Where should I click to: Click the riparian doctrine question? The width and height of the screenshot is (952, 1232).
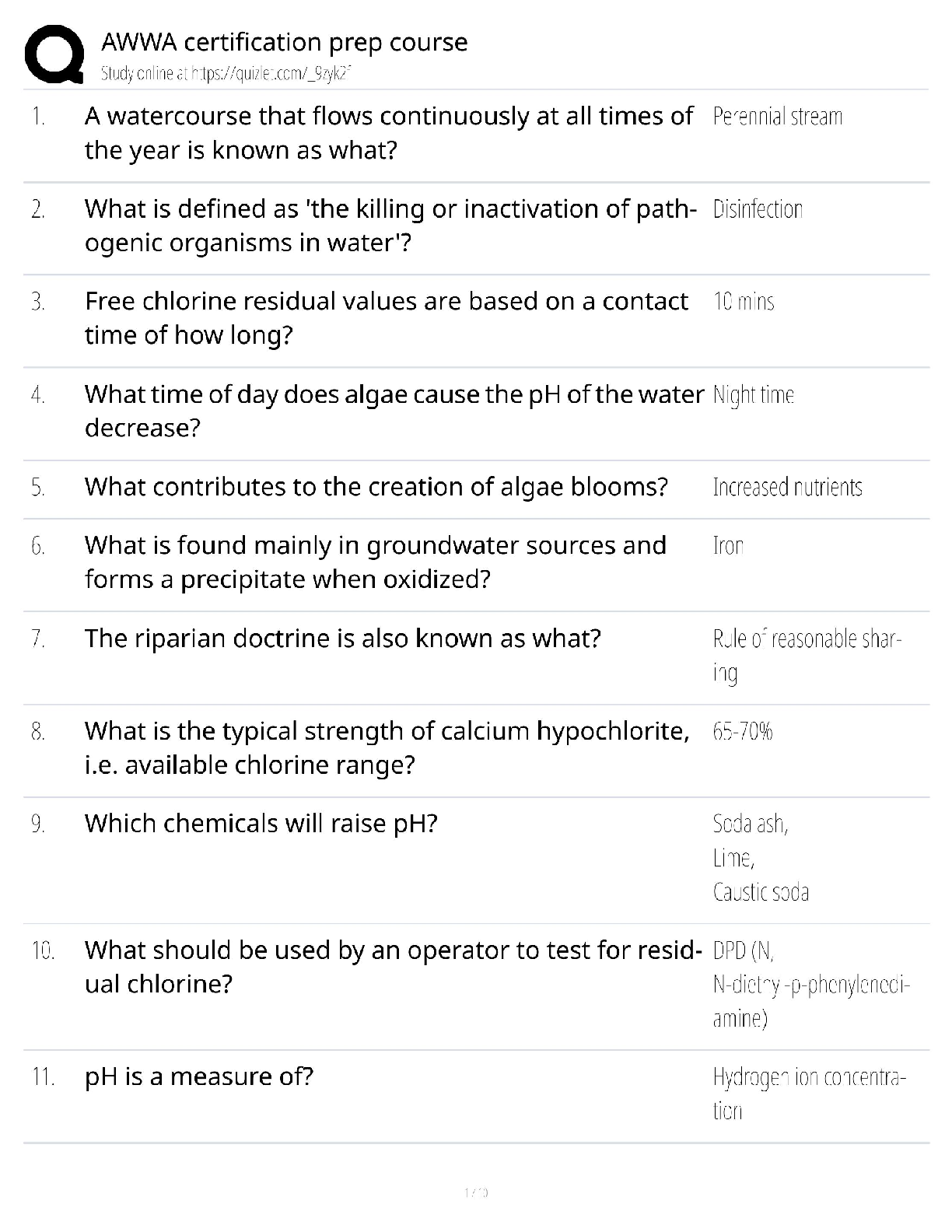point(342,639)
